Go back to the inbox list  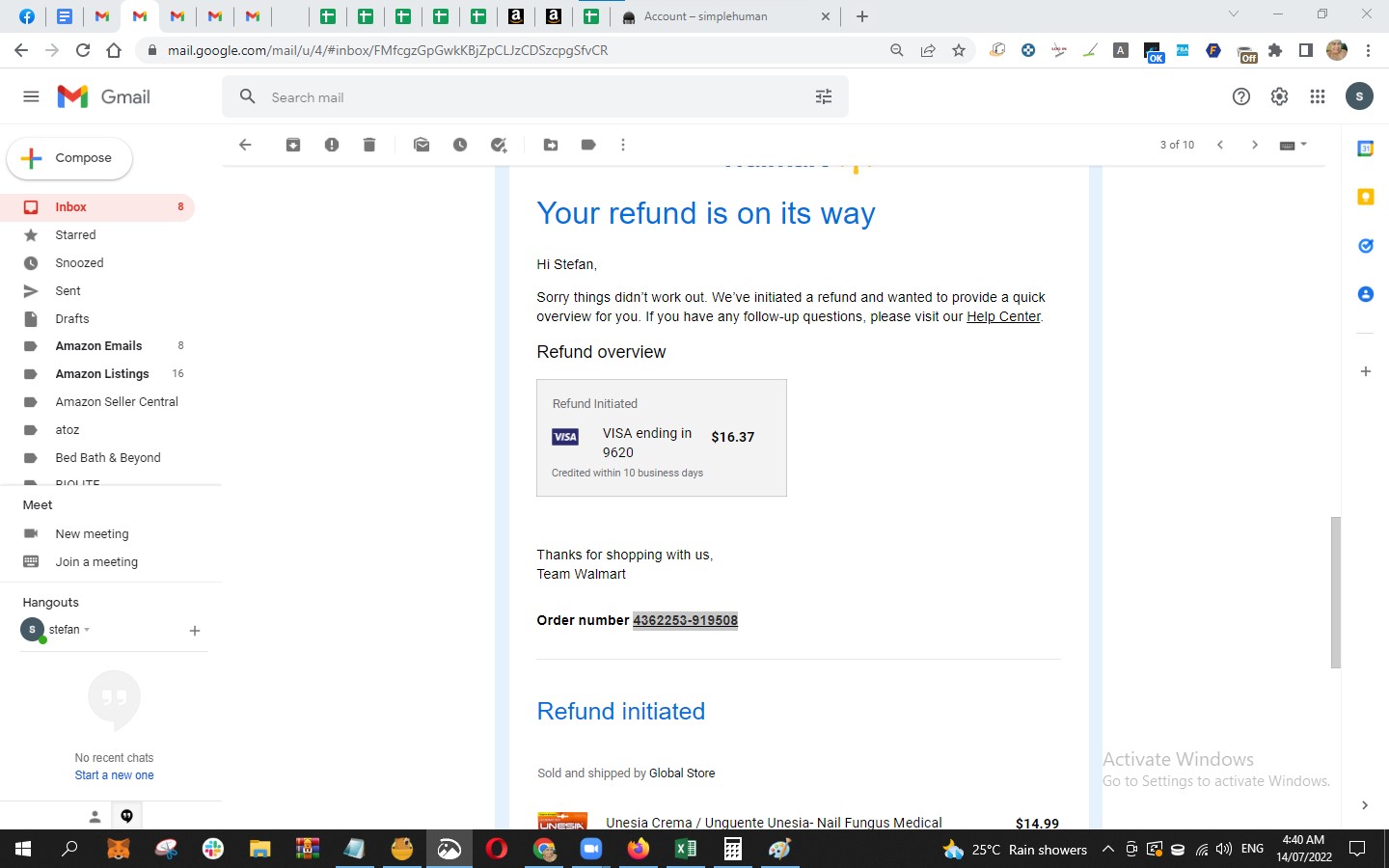[x=245, y=145]
